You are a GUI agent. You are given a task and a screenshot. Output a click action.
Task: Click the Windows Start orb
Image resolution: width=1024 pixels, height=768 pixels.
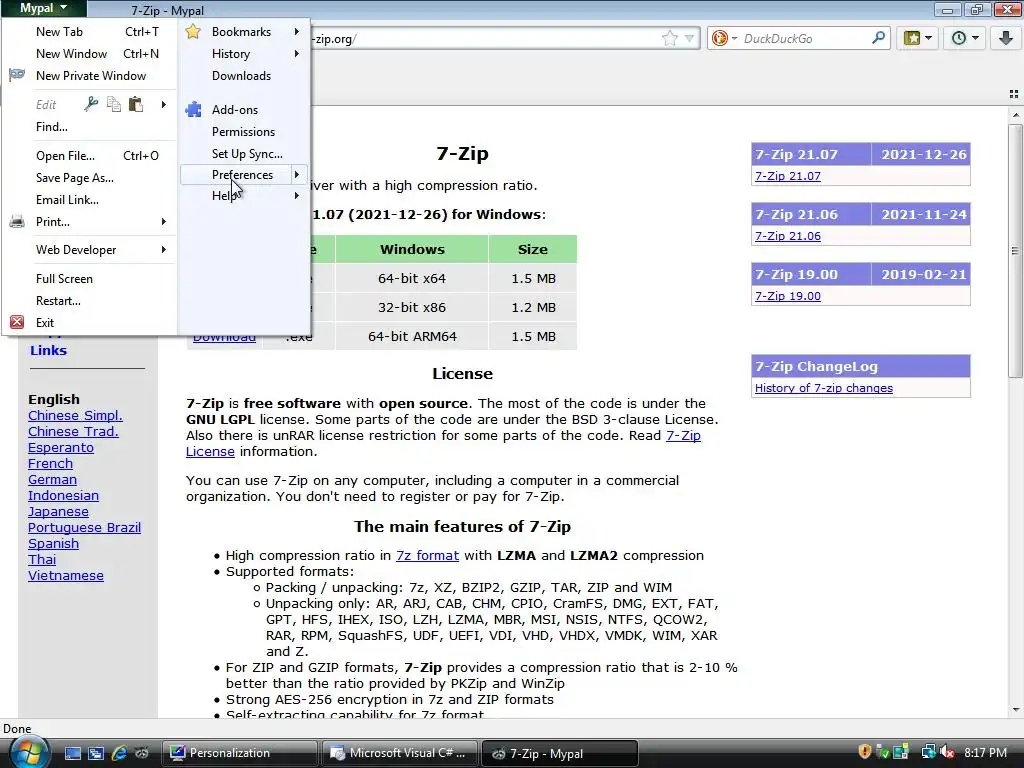coord(27,752)
